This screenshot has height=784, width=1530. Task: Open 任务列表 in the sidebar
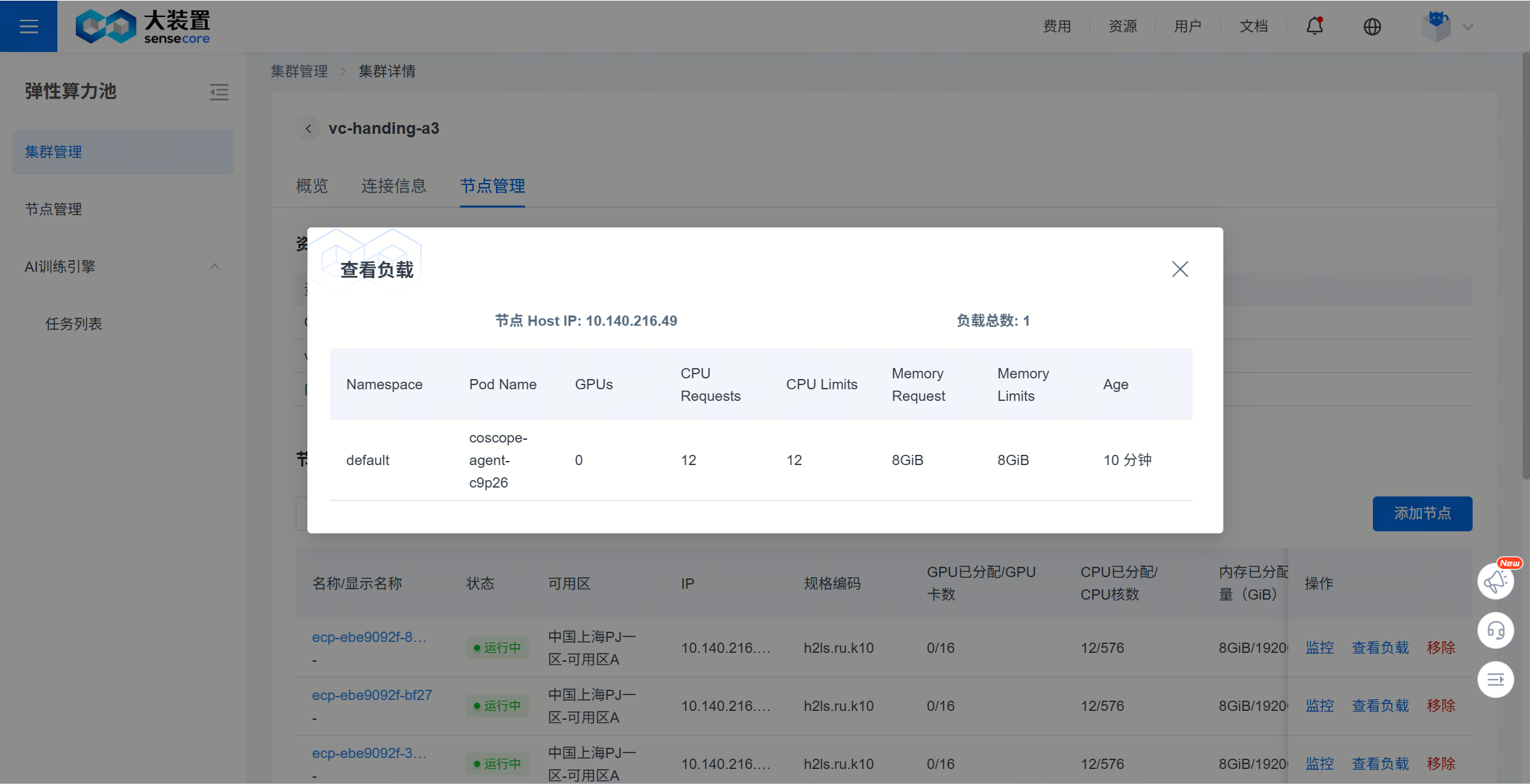tap(74, 324)
